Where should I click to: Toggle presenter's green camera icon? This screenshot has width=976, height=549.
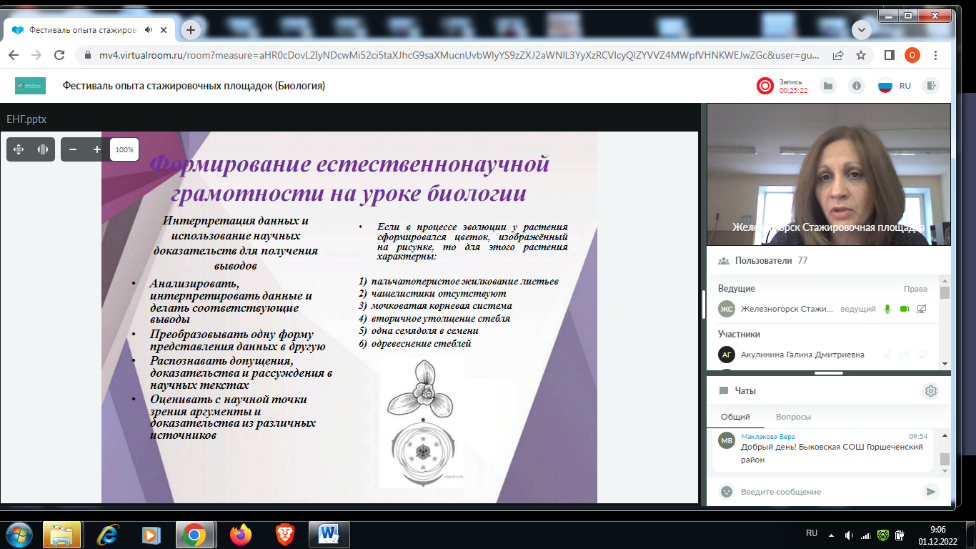click(904, 309)
